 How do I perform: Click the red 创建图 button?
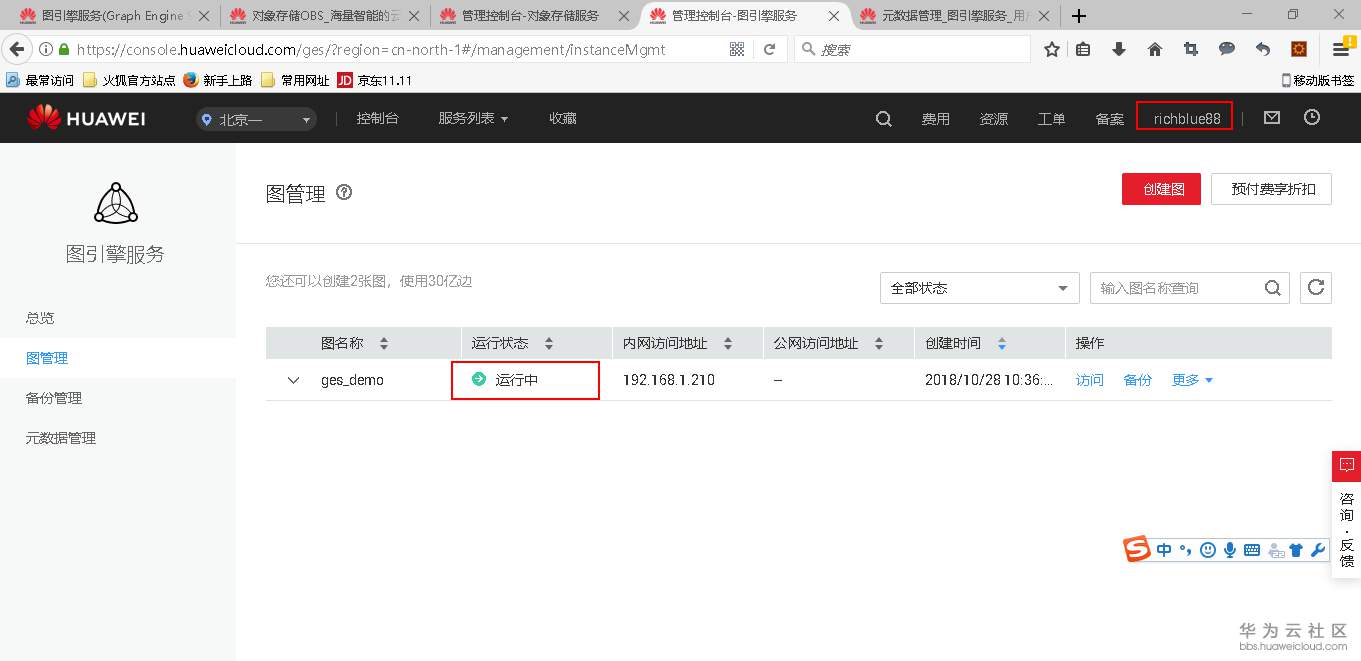(x=1161, y=188)
